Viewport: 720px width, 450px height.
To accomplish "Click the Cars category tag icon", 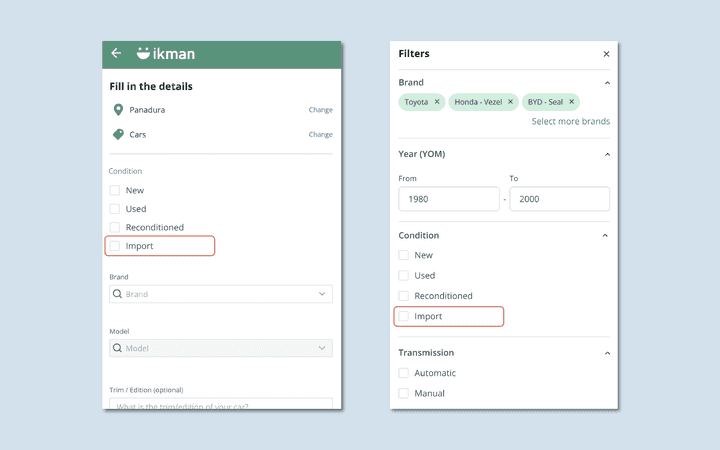I will 118,134.
